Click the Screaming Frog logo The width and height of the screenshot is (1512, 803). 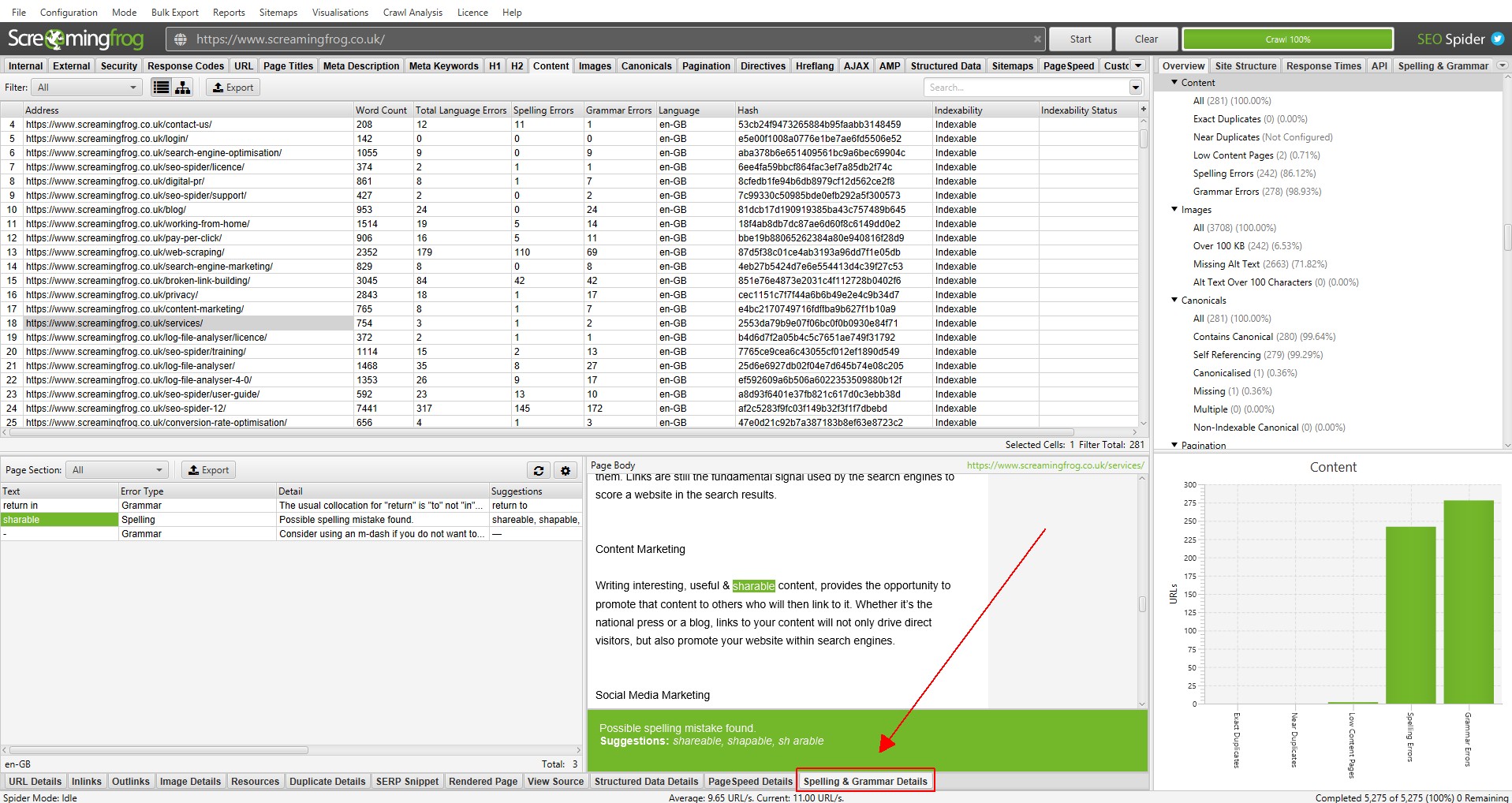pyautogui.click(x=75, y=39)
